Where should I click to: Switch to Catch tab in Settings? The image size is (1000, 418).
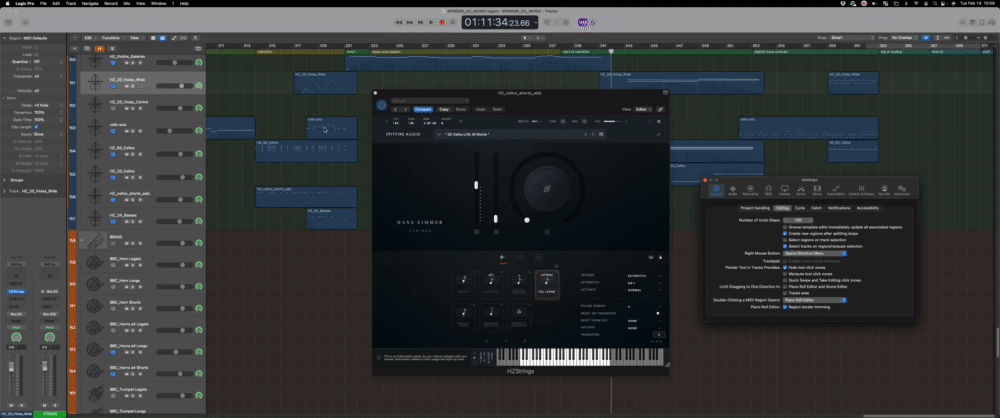coord(816,208)
